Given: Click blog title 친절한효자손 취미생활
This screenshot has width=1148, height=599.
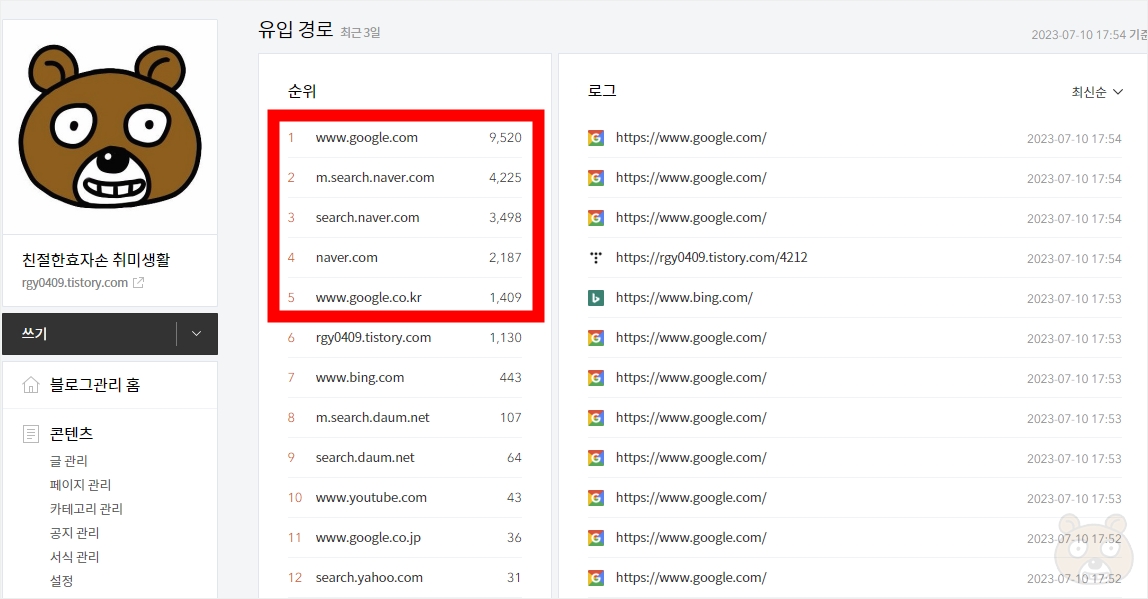Looking at the screenshot, I should [96, 260].
